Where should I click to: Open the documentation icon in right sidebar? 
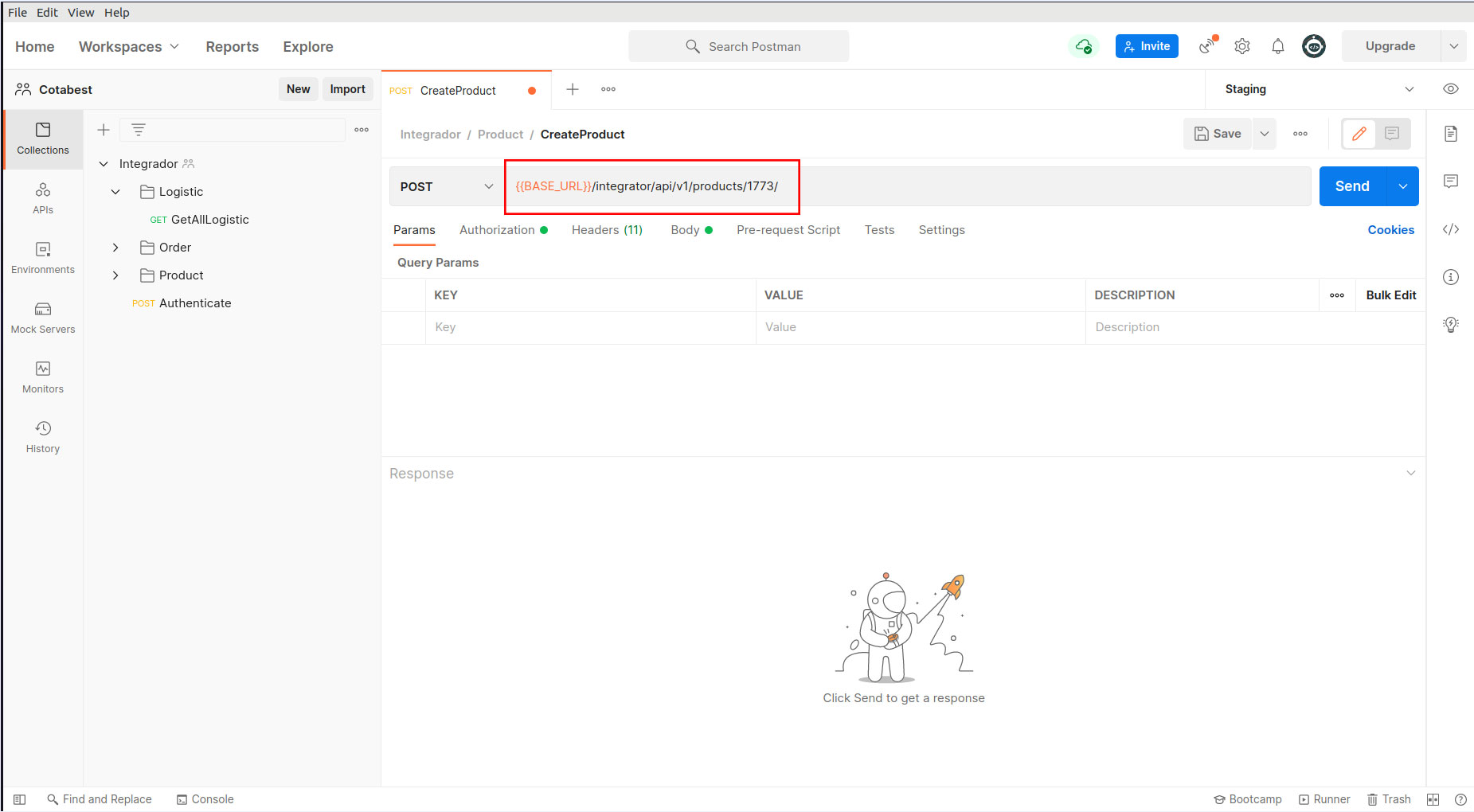(1451, 134)
